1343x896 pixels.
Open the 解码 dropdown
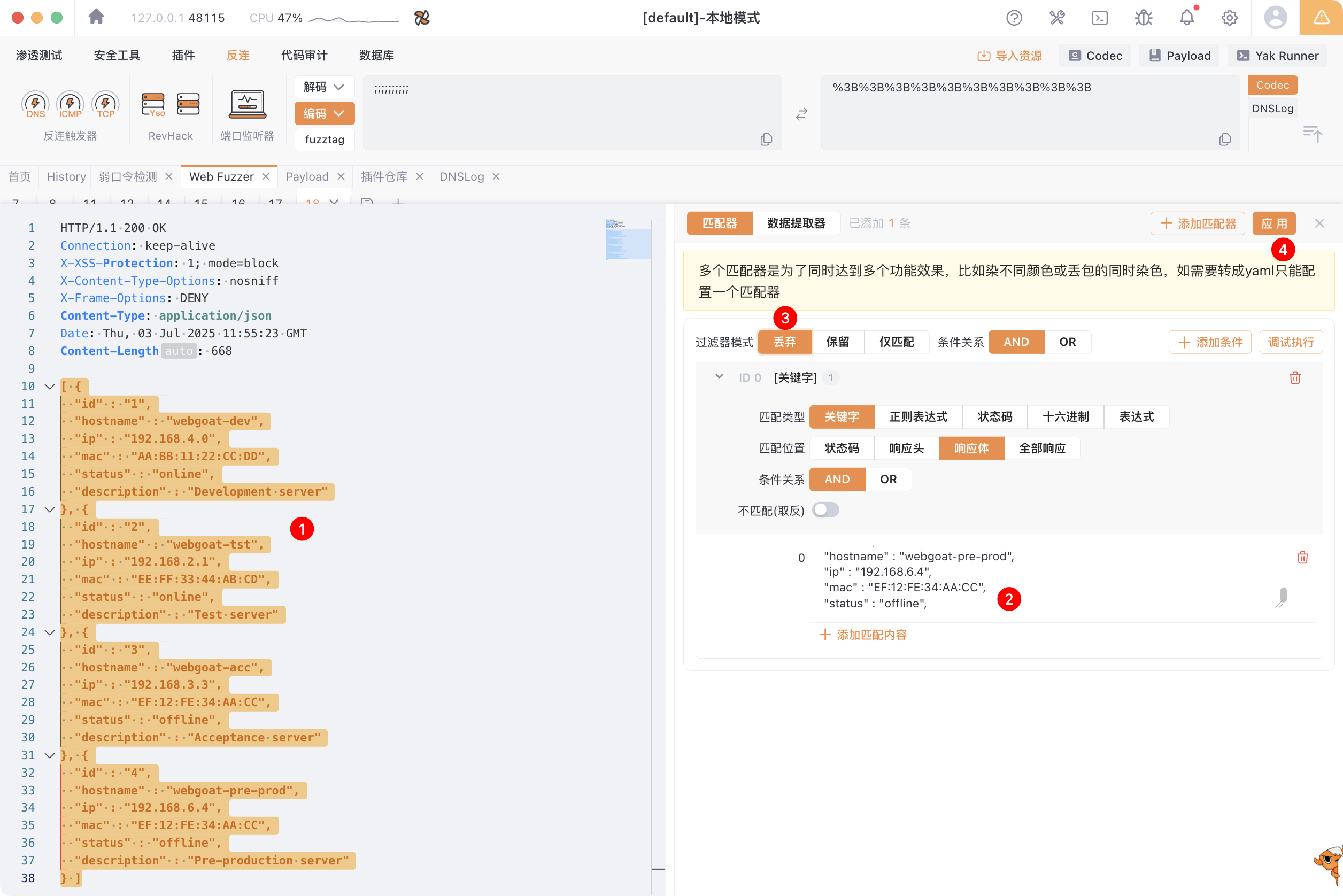[324, 87]
